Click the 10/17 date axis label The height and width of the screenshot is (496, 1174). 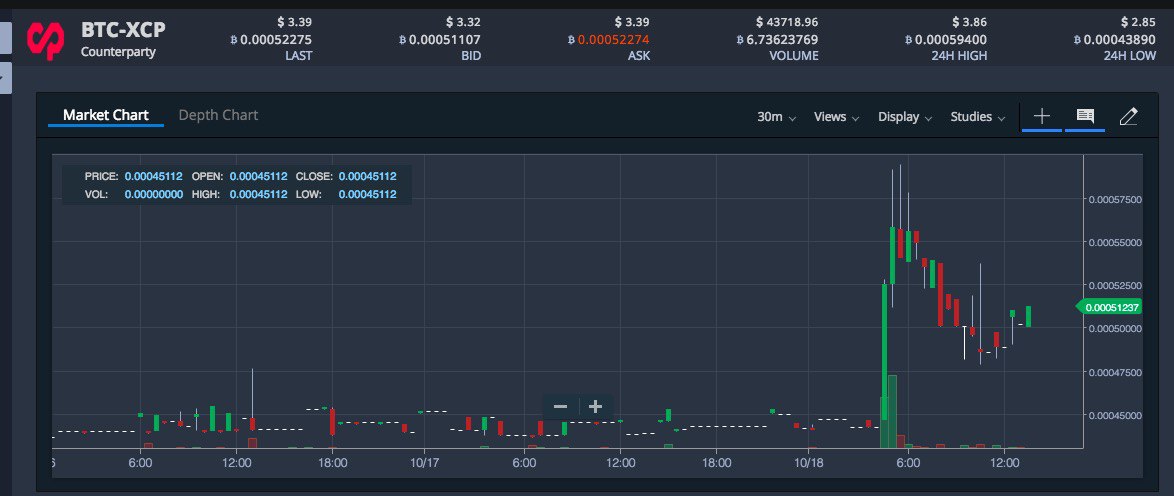click(x=424, y=463)
